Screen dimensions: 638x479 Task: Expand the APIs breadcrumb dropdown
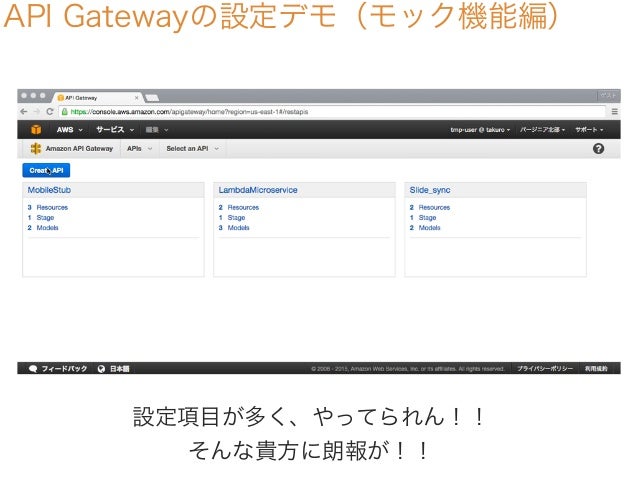(140, 149)
